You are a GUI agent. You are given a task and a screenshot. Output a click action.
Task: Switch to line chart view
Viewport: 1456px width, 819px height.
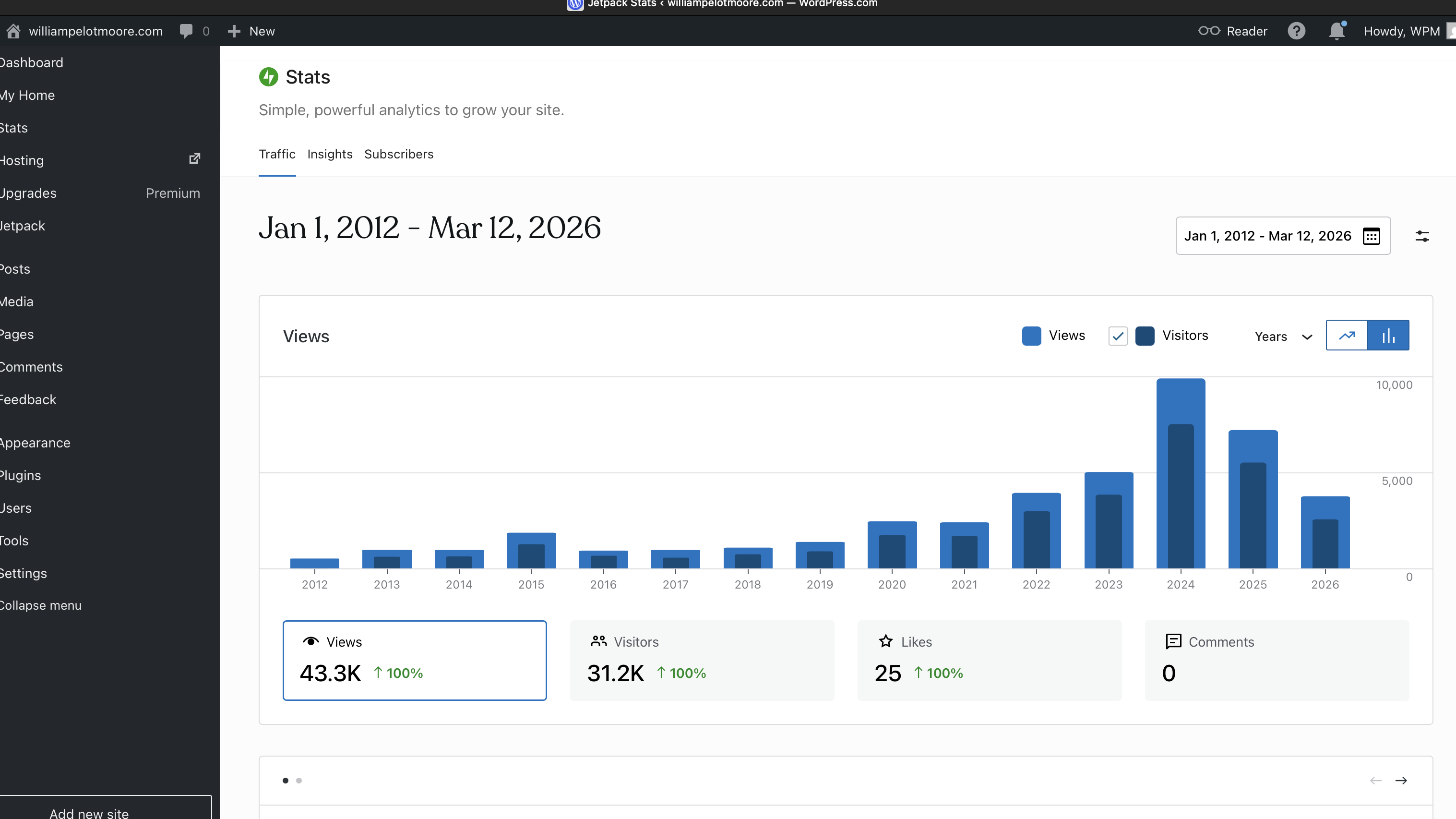tap(1347, 336)
